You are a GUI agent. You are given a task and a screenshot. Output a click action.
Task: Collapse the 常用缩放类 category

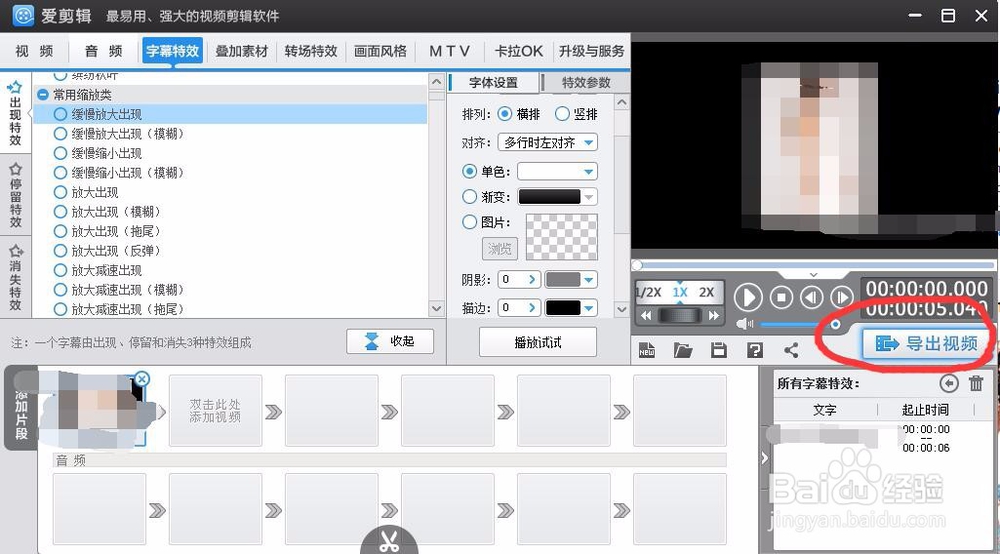[43, 95]
